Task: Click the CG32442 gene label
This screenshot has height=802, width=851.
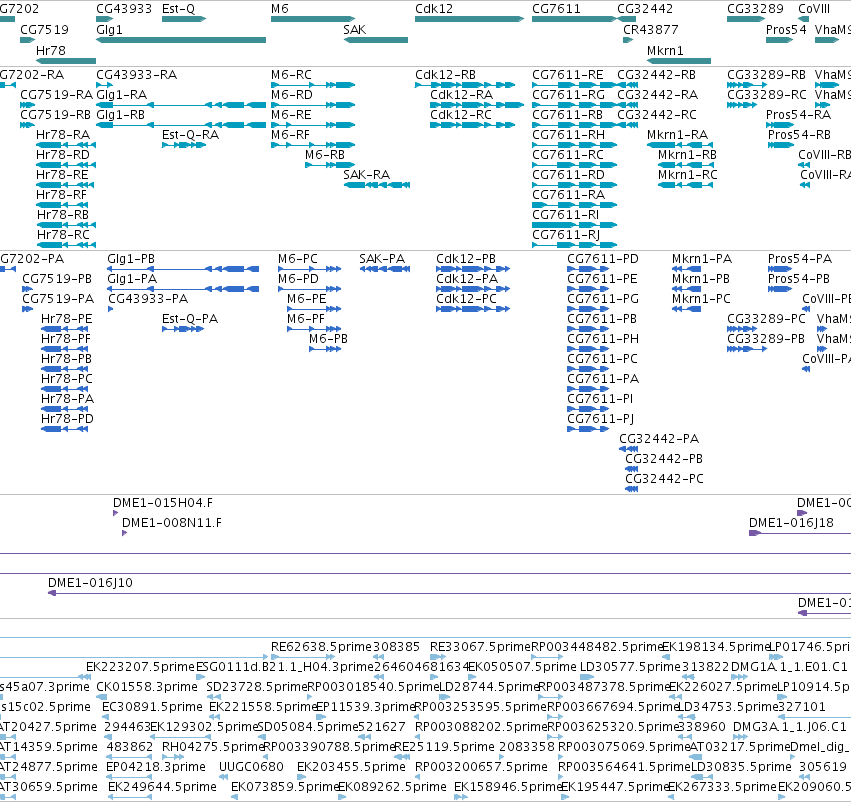Action: click(x=645, y=9)
